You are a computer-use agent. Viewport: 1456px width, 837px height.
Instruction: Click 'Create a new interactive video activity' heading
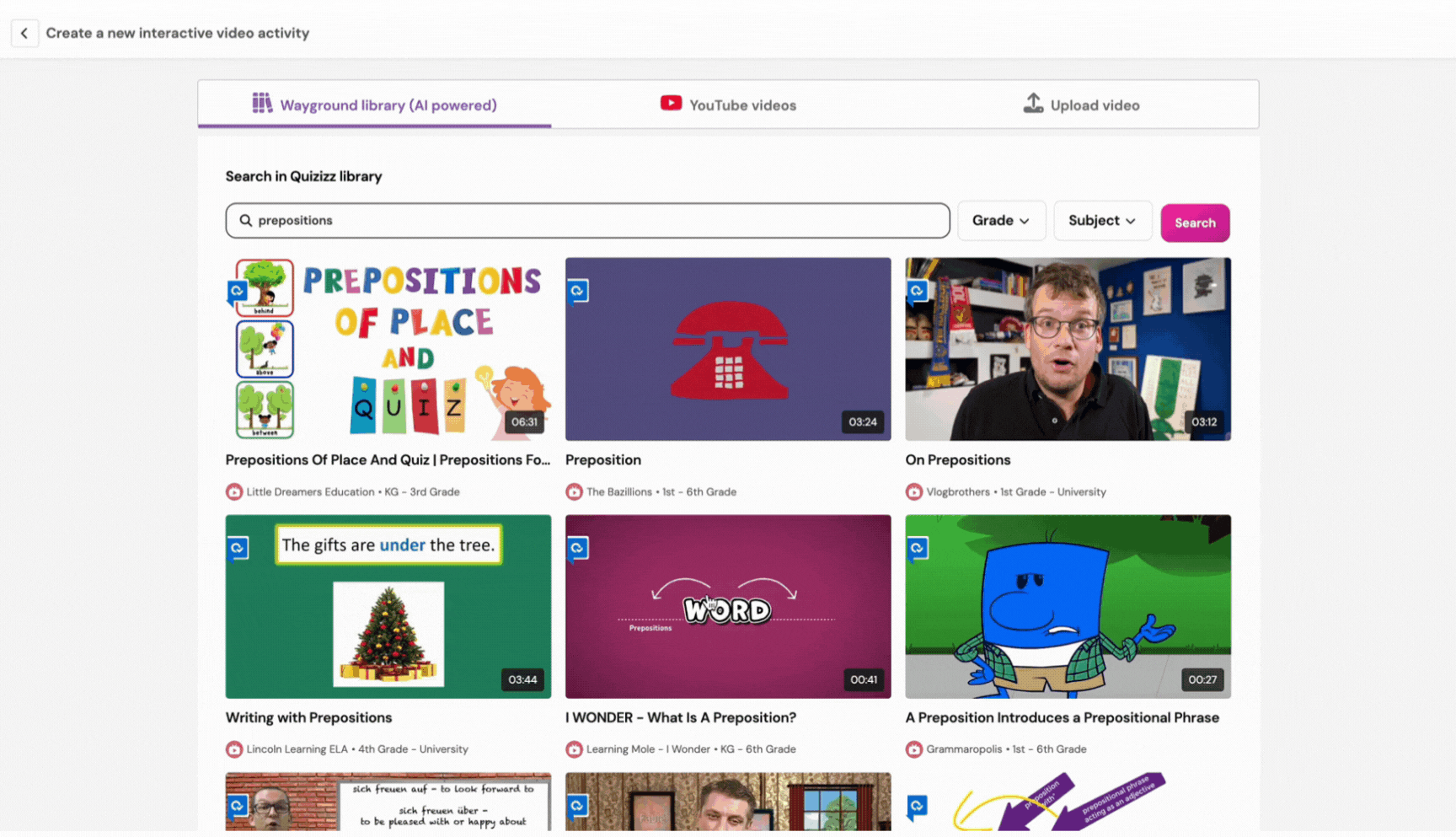[178, 33]
